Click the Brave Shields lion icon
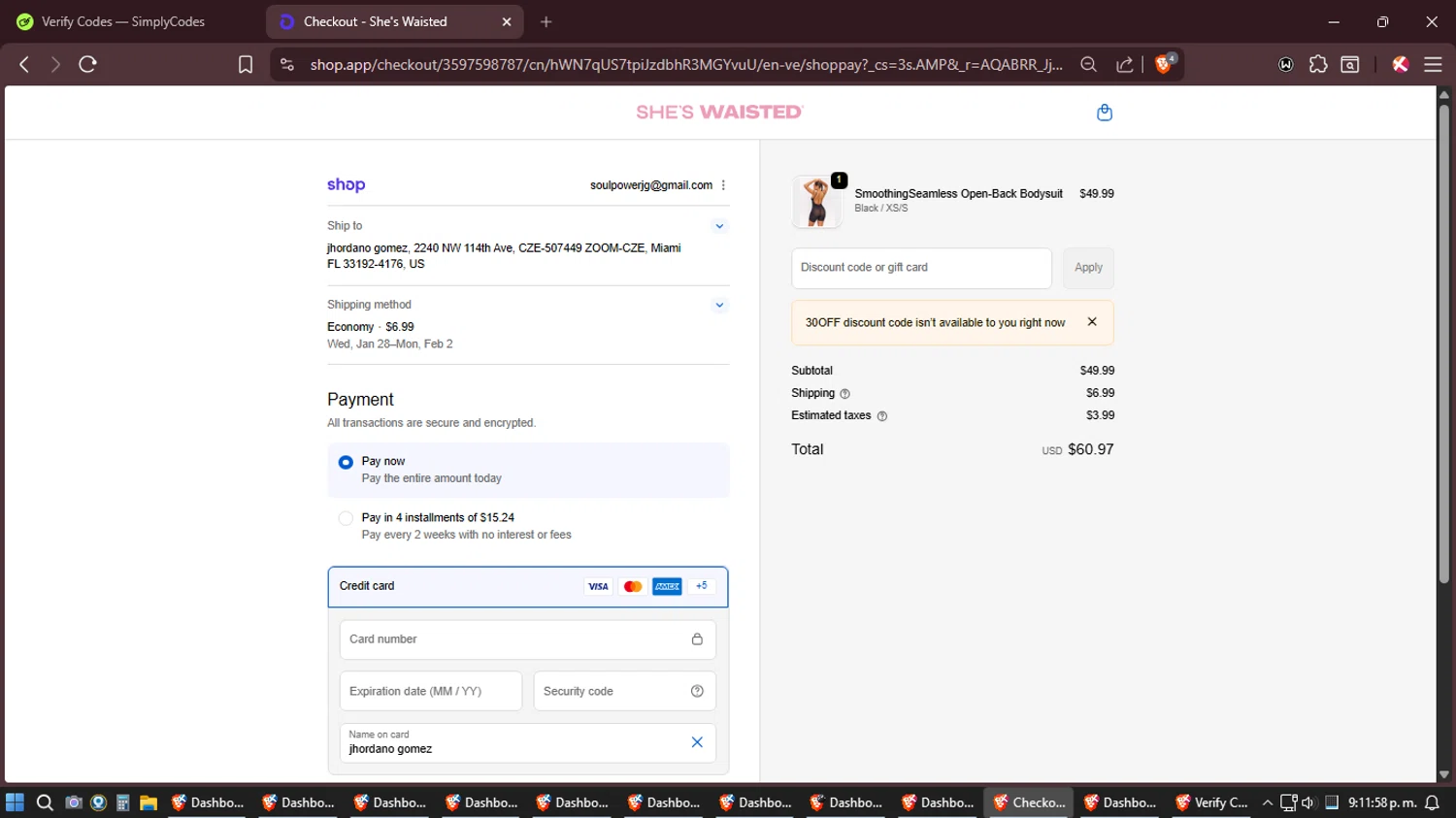Viewport: 1456px width, 818px height. [x=1164, y=64]
